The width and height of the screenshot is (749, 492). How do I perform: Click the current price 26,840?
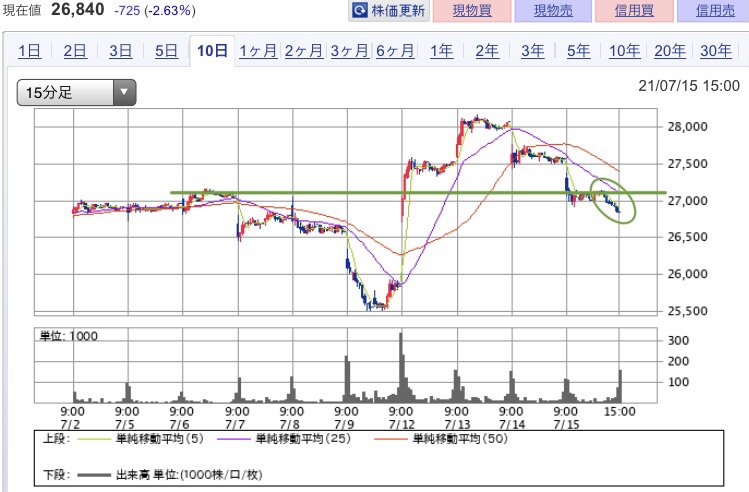(77, 9)
